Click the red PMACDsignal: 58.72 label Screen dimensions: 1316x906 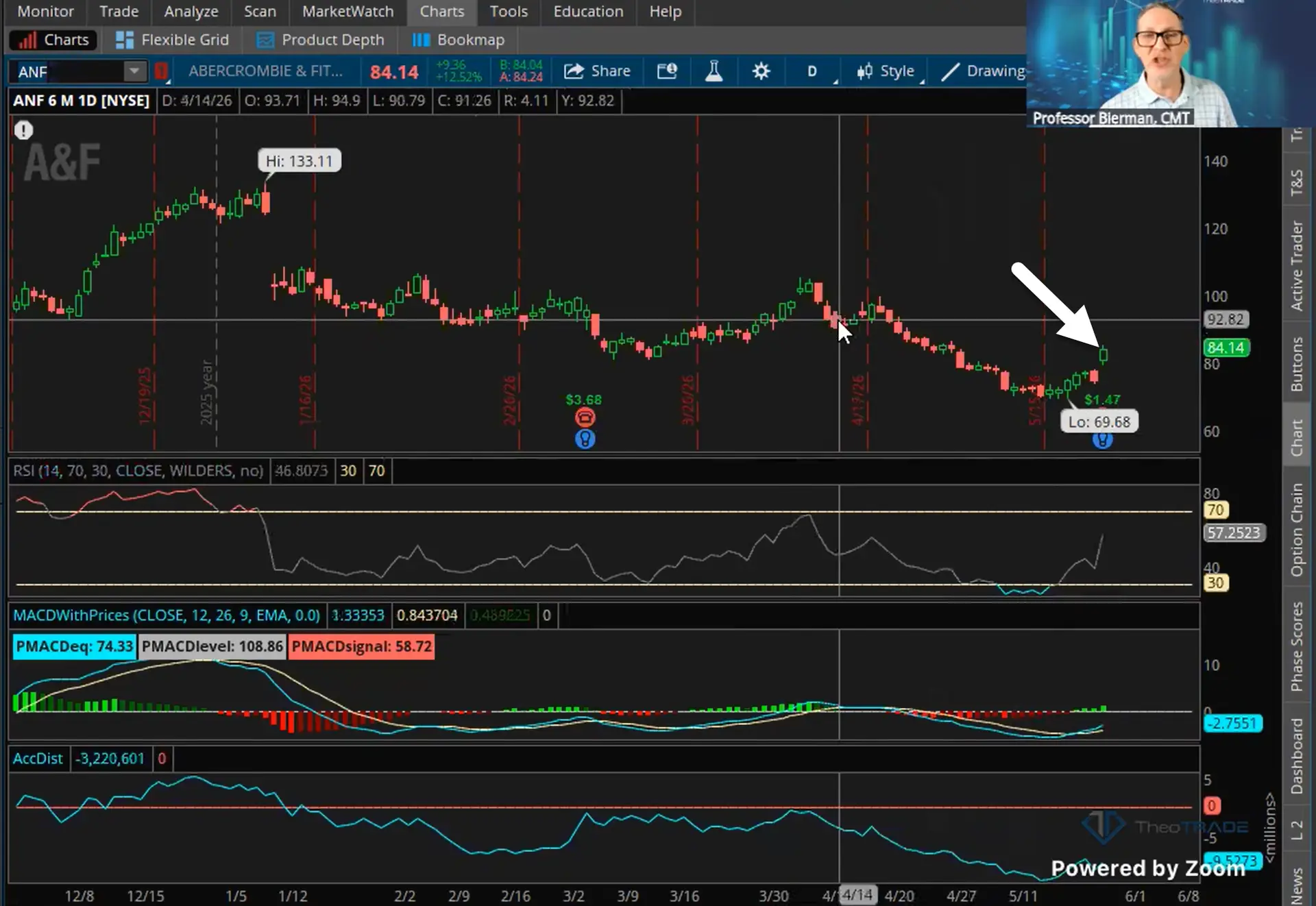pyautogui.click(x=362, y=646)
